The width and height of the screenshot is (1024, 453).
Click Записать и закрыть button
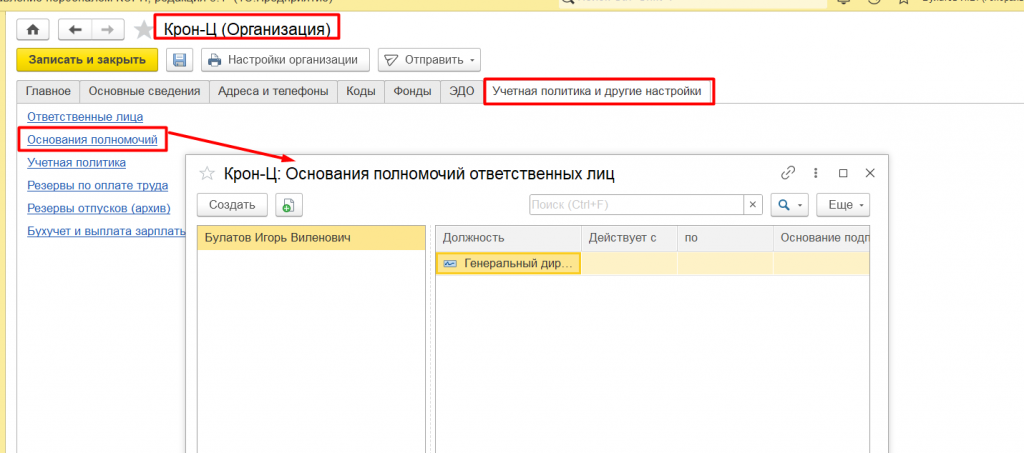87,60
